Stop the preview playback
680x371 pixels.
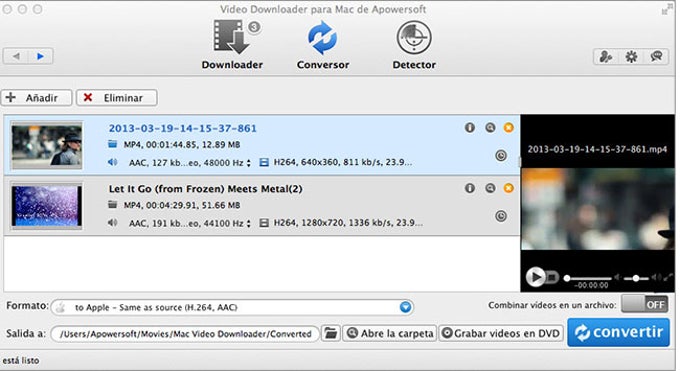pos(552,276)
